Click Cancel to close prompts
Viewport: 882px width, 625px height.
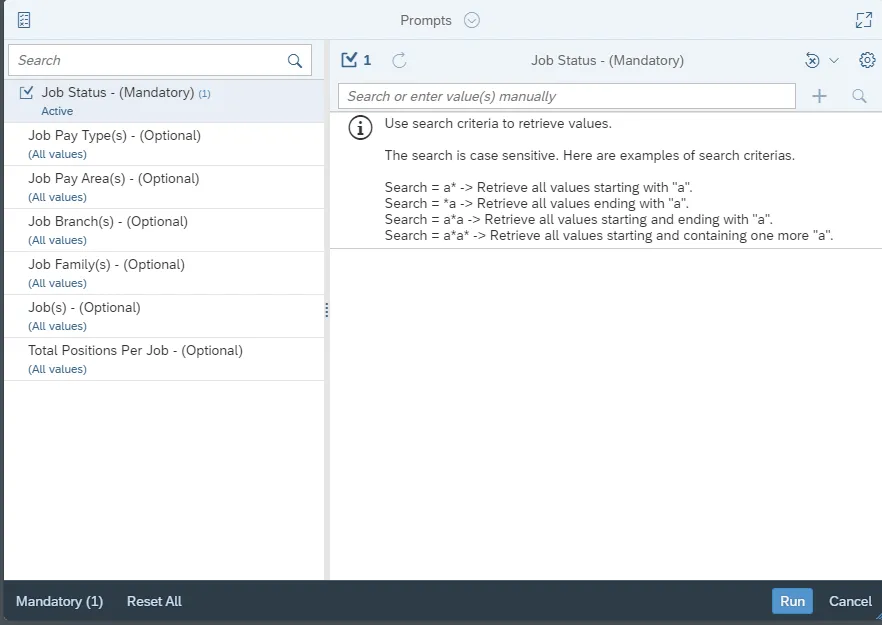click(x=850, y=601)
